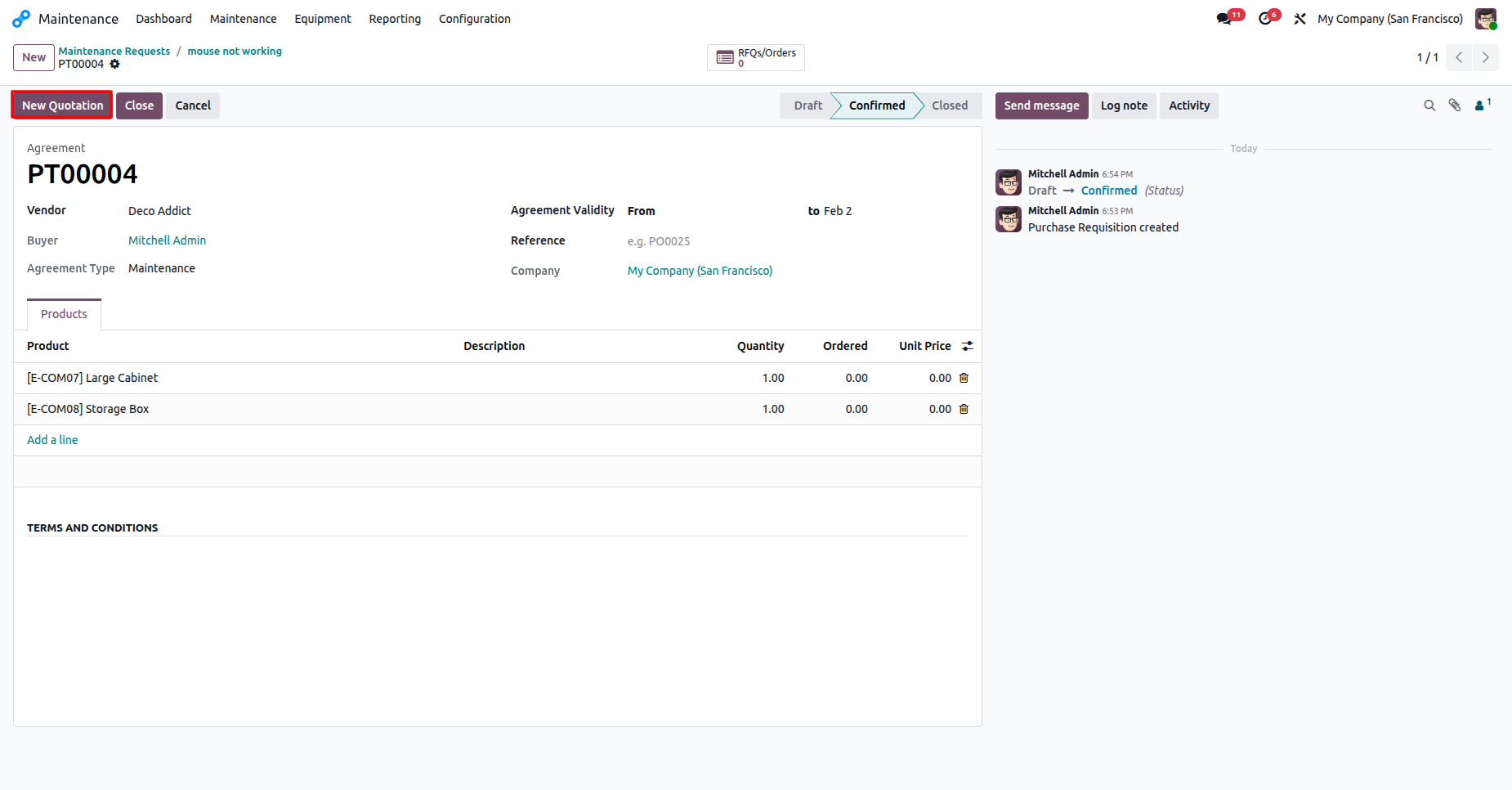Open My Company (San Francisco) company link
1512x790 pixels.
[700, 271]
